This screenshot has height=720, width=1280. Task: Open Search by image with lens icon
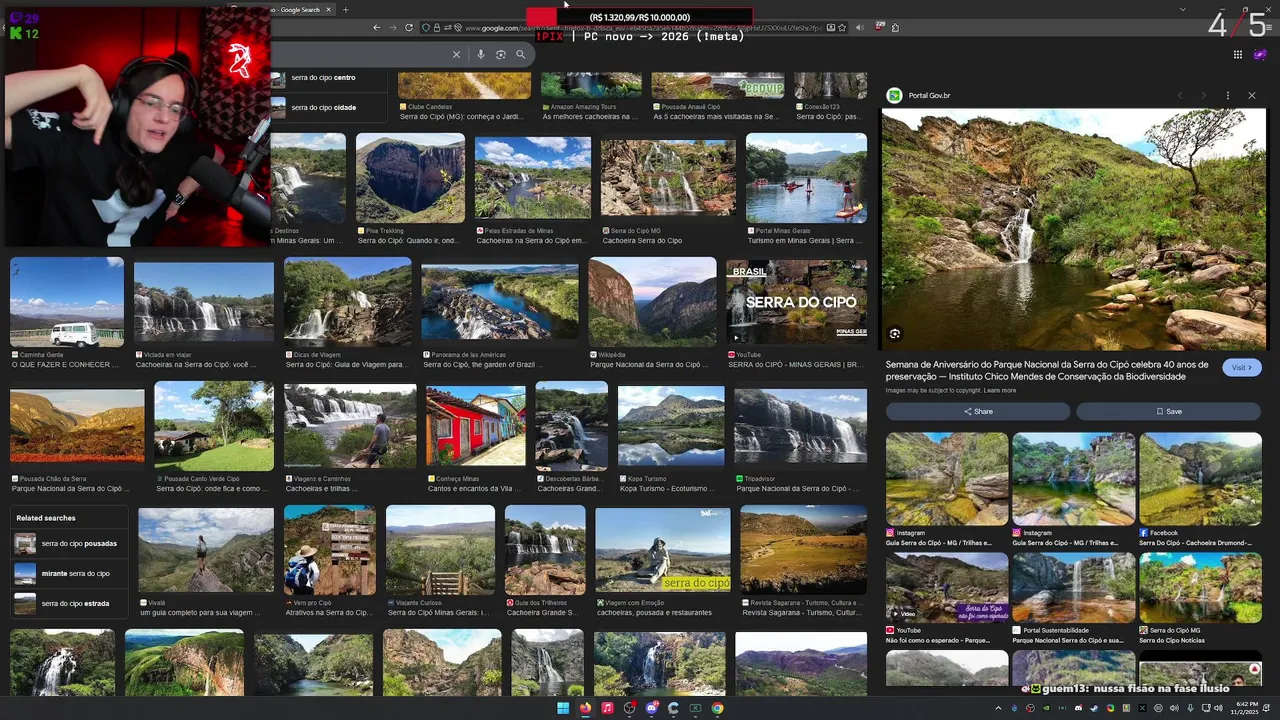[x=501, y=55]
